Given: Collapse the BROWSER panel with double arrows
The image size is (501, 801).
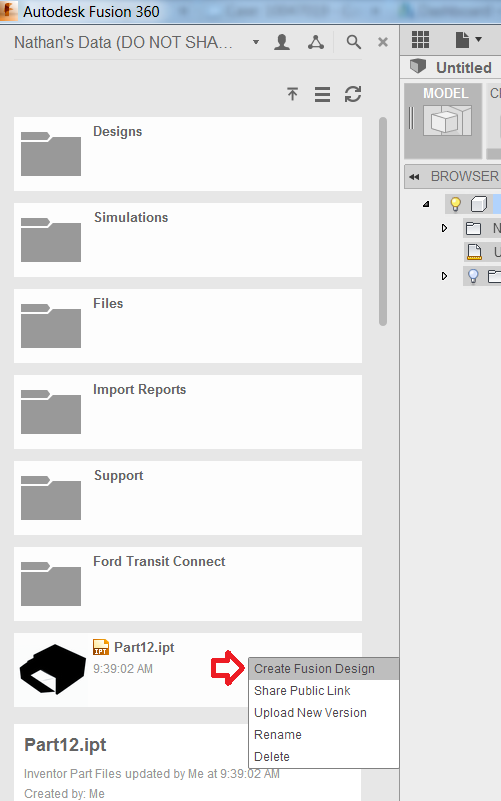Looking at the screenshot, I should [x=414, y=177].
